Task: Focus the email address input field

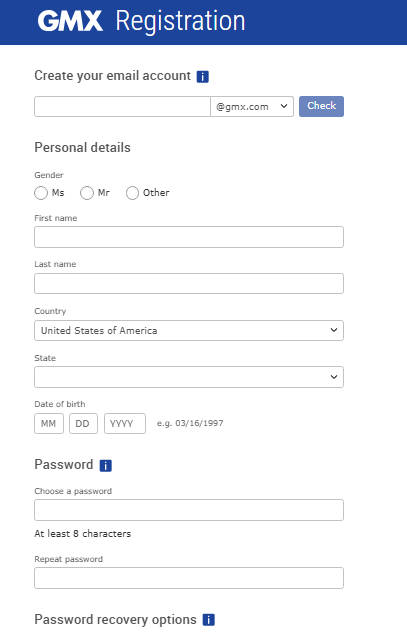Action: 123,107
